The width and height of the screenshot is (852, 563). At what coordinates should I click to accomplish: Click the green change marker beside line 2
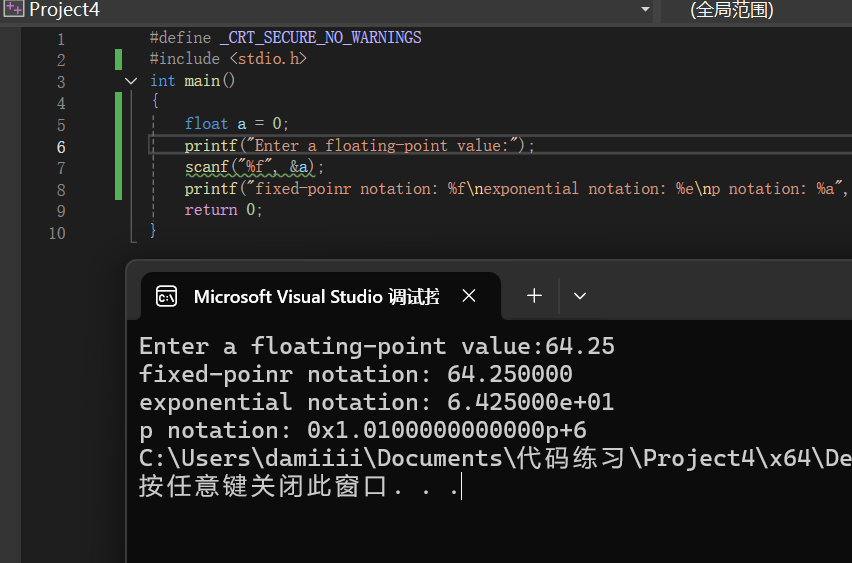[118, 59]
